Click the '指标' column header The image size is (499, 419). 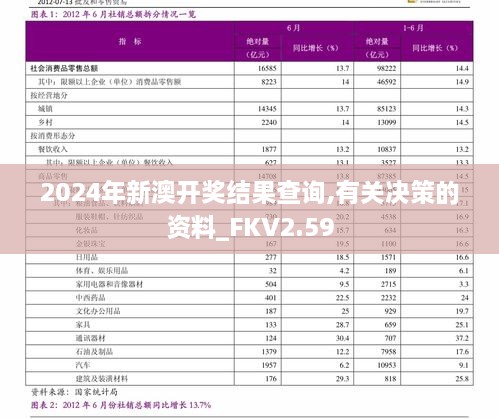[130, 41]
